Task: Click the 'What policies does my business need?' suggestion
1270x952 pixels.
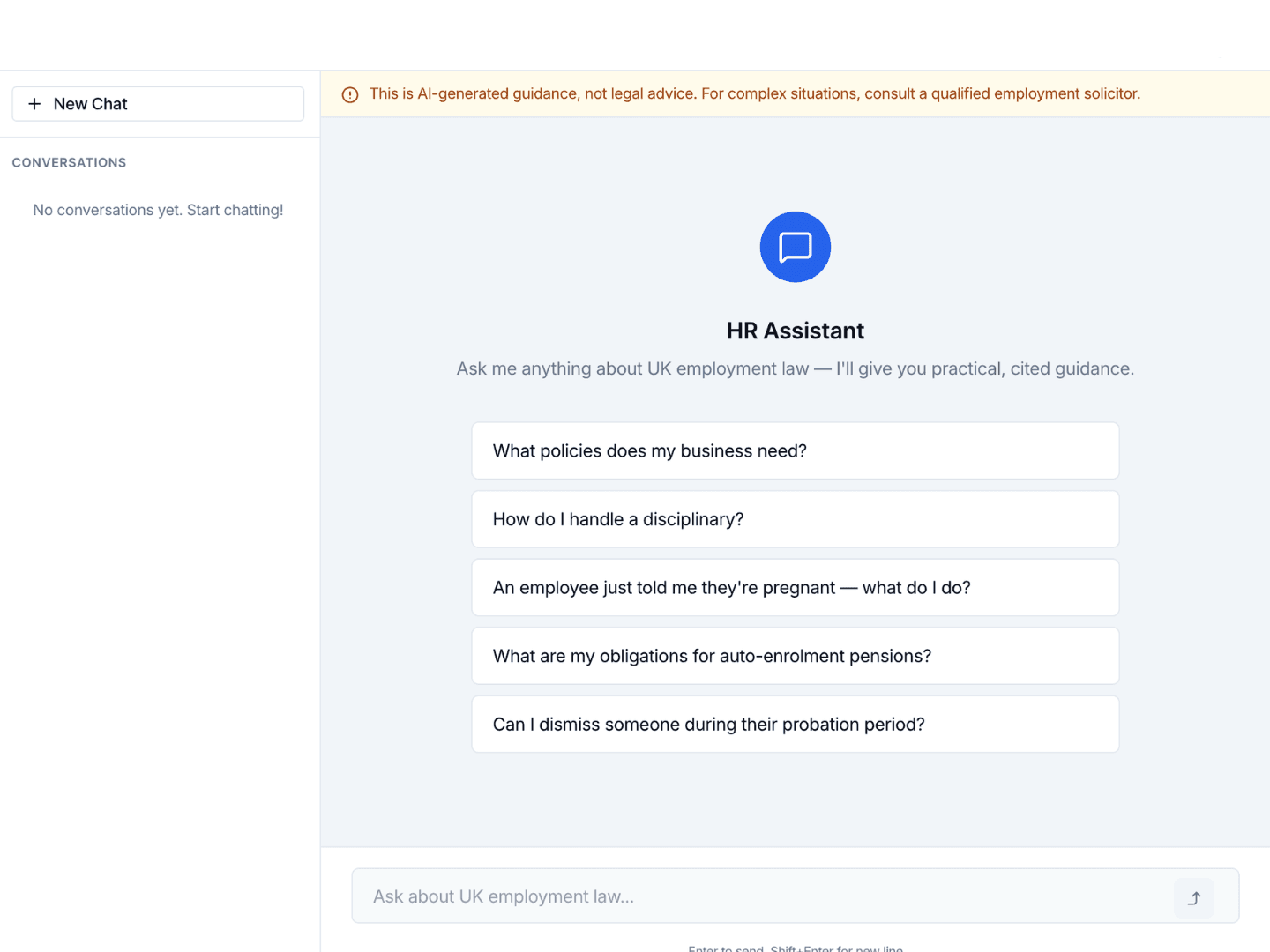Action: (795, 450)
